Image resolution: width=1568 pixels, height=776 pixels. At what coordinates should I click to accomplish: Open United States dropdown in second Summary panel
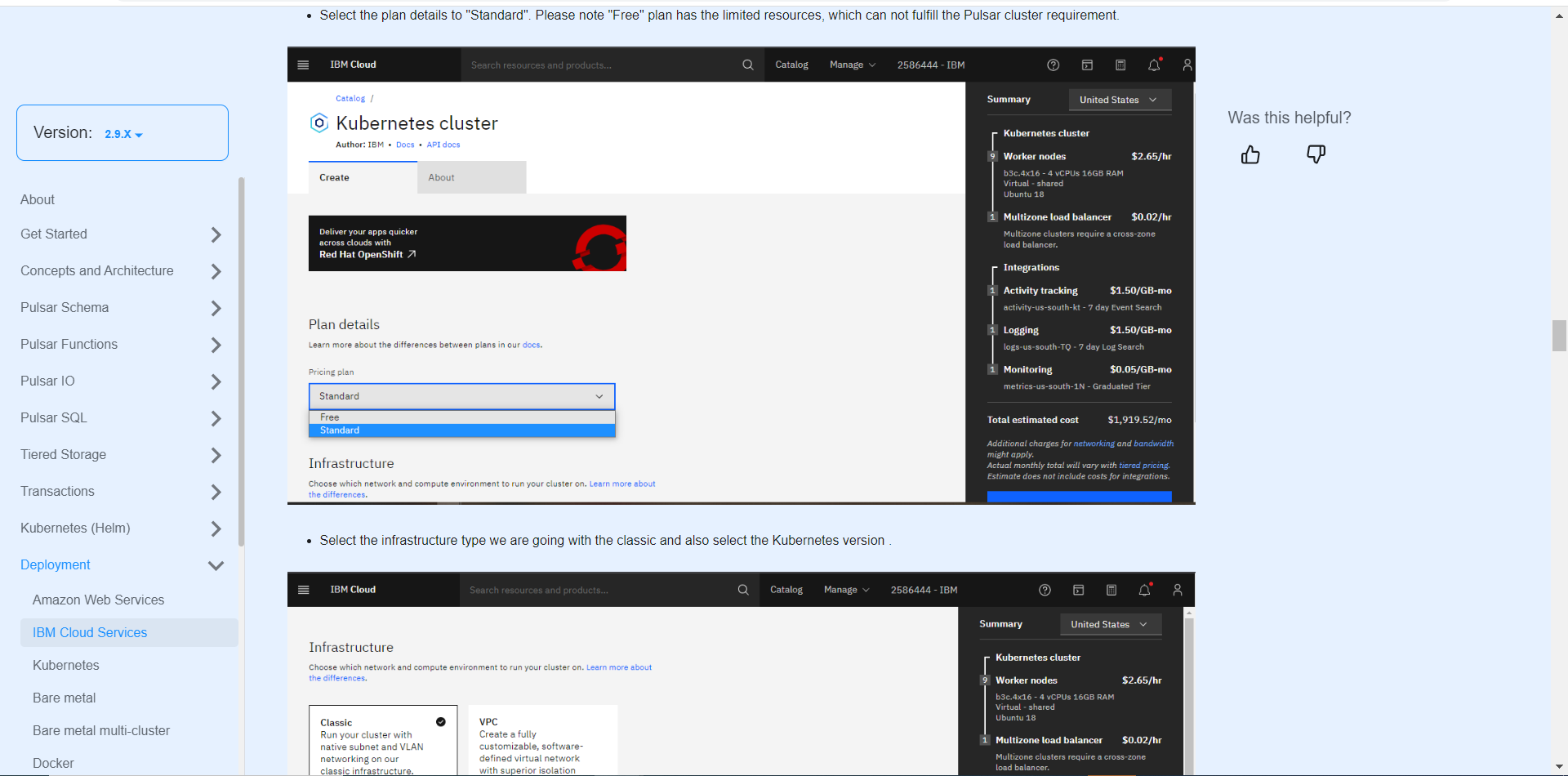tap(1110, 624)
